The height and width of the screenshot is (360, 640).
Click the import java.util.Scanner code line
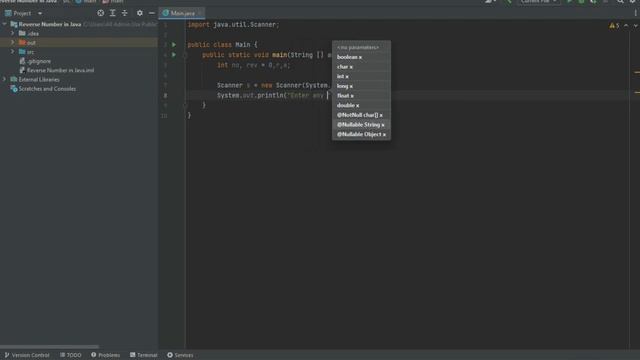click(x=233, y=24)
